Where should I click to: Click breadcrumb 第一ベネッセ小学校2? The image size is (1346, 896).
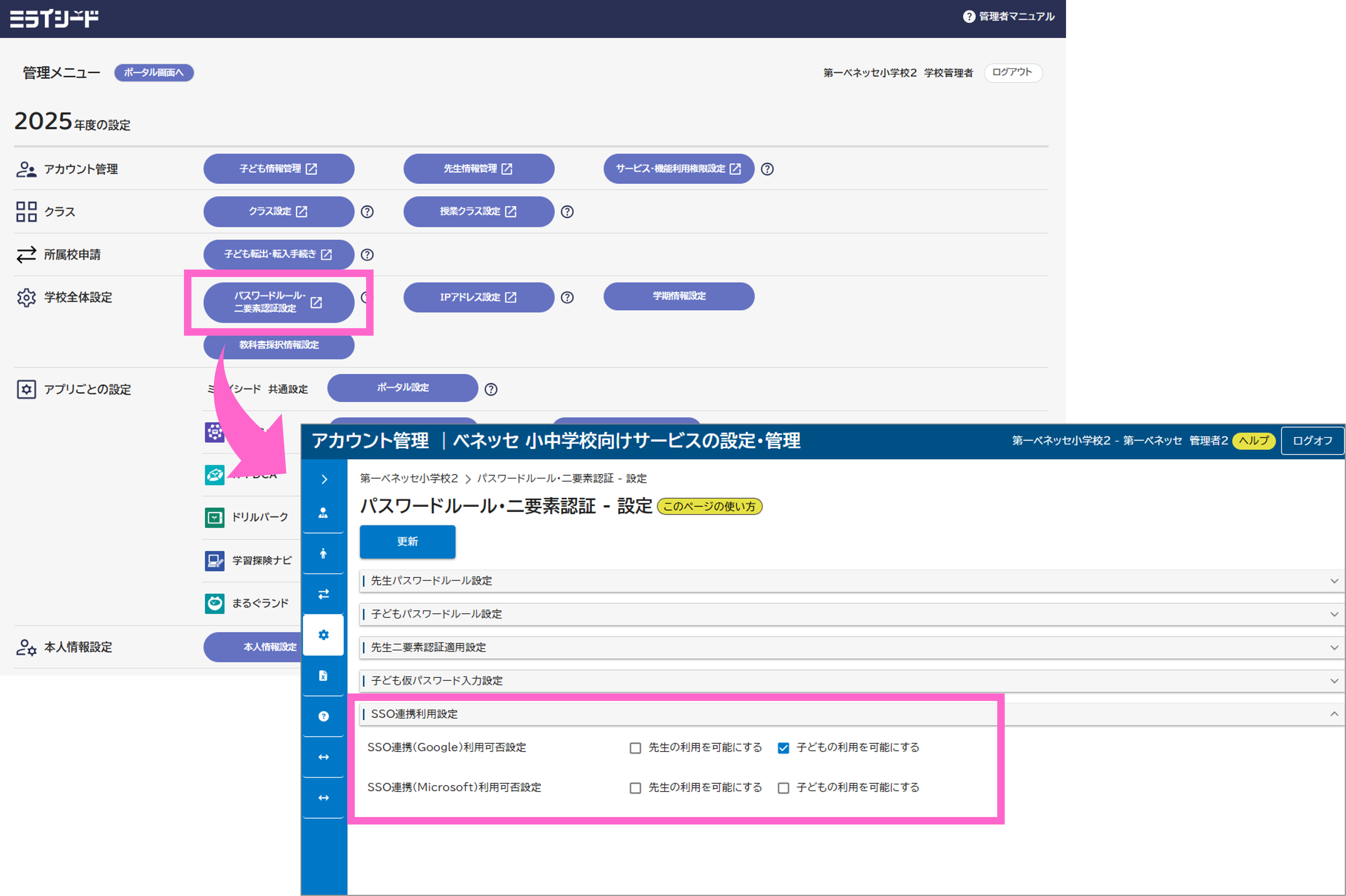[409, 478]
